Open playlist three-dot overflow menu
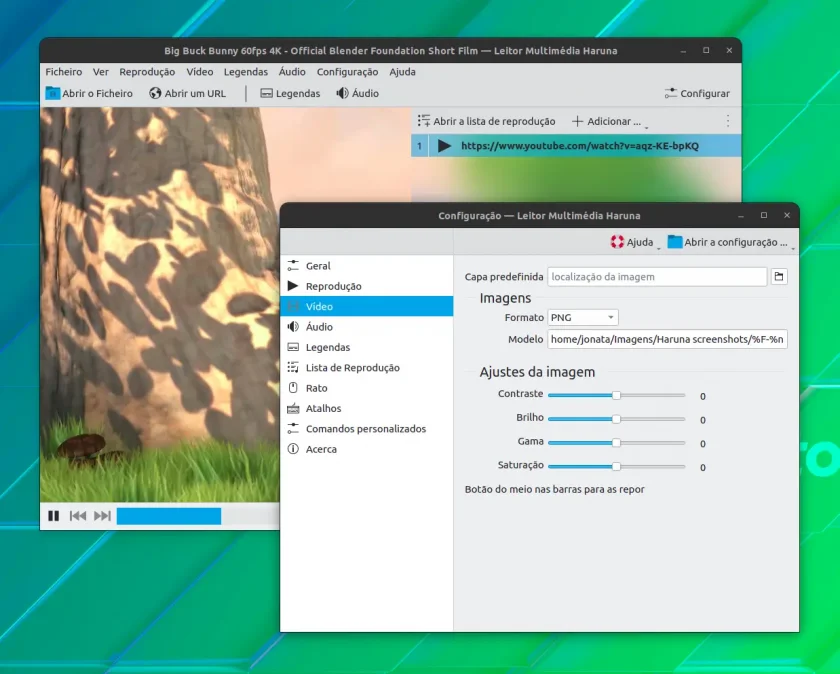840x674 pixels. point(728,121)
